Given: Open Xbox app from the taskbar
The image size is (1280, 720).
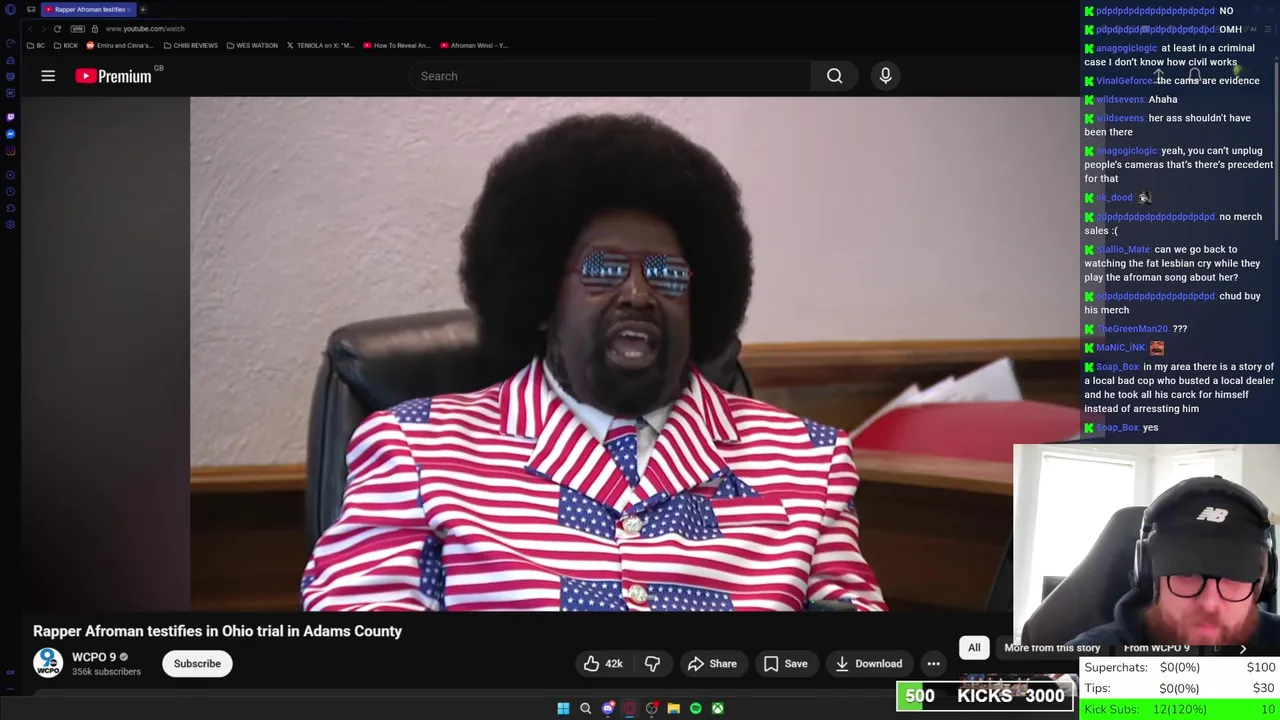Looking at the screenshot, I should click(x=717, y=708).
